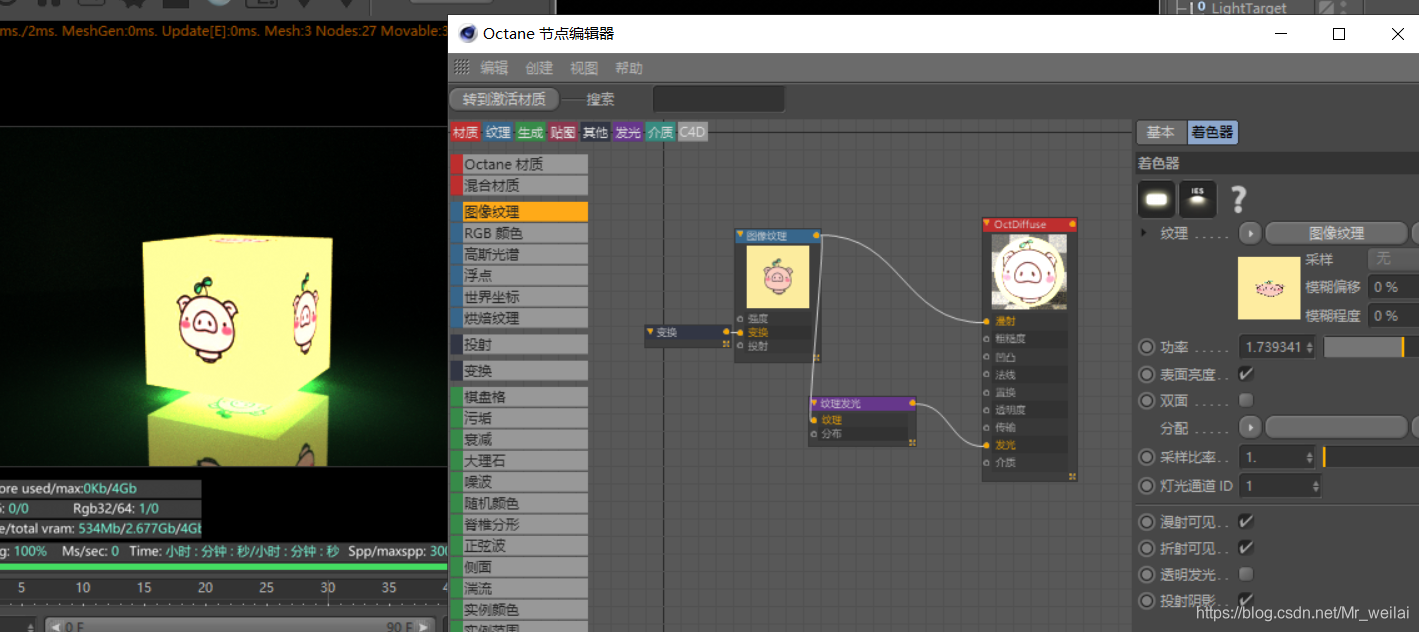This screenshot has width=1419, height=632.
Task: Click the 变换 node output port
Action: click(x=726, y=332)
